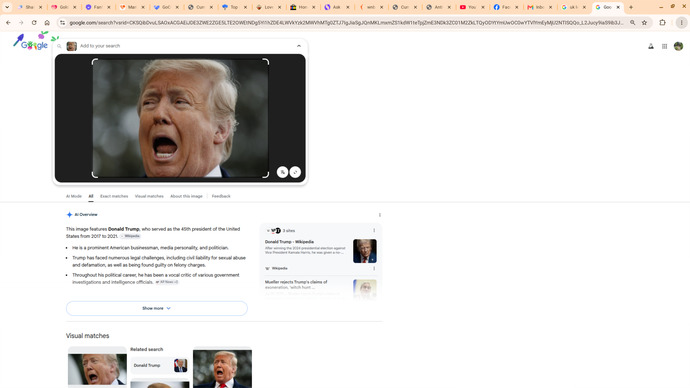
Task: Click the thumbnail beside the Wikipedia source card
Action: pyautogui.click(x=364, y=251)
